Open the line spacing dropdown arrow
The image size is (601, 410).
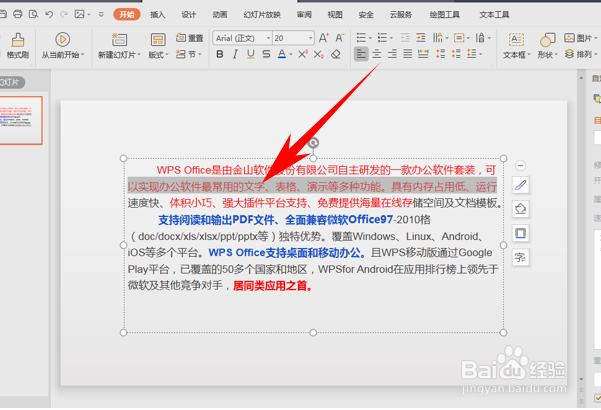[x=481, y=54]
